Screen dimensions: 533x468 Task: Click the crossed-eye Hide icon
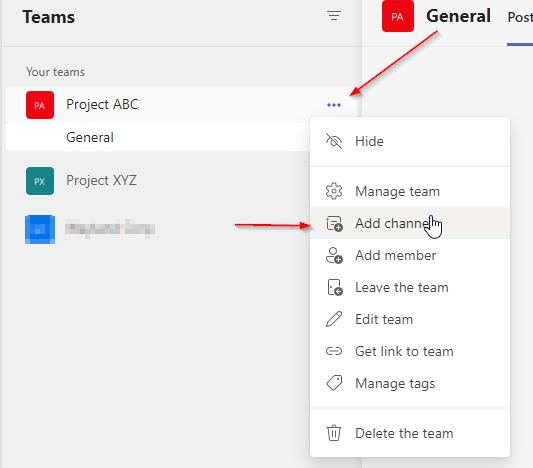(x=334, y=141)
